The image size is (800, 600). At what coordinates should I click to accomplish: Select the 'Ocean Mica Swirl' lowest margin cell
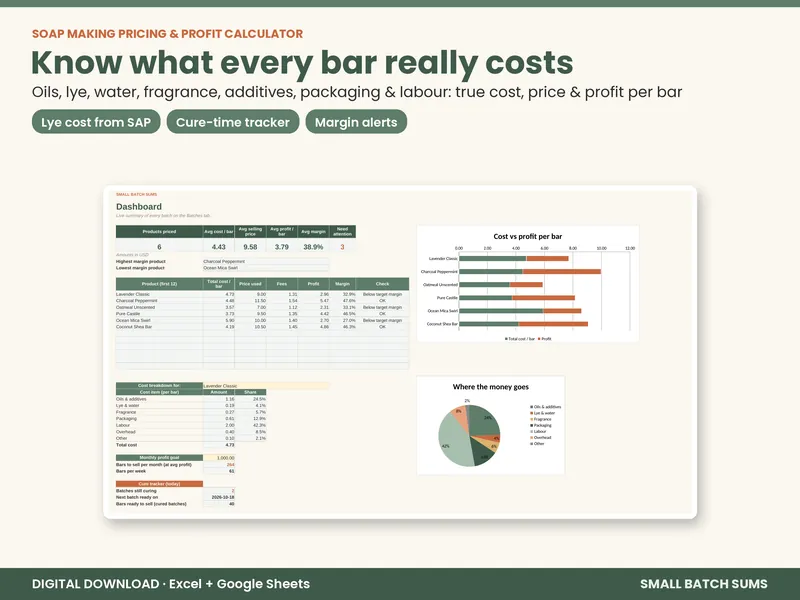click(266, 268)
